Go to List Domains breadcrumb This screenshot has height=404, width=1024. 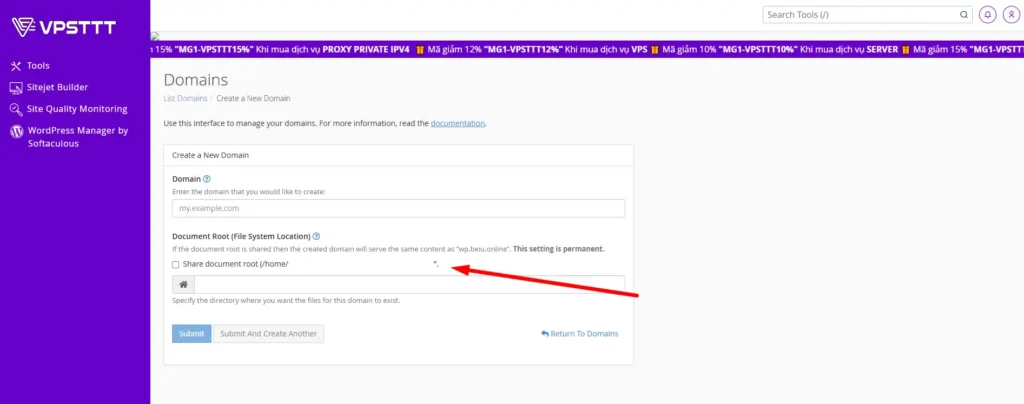click(185, 99)
